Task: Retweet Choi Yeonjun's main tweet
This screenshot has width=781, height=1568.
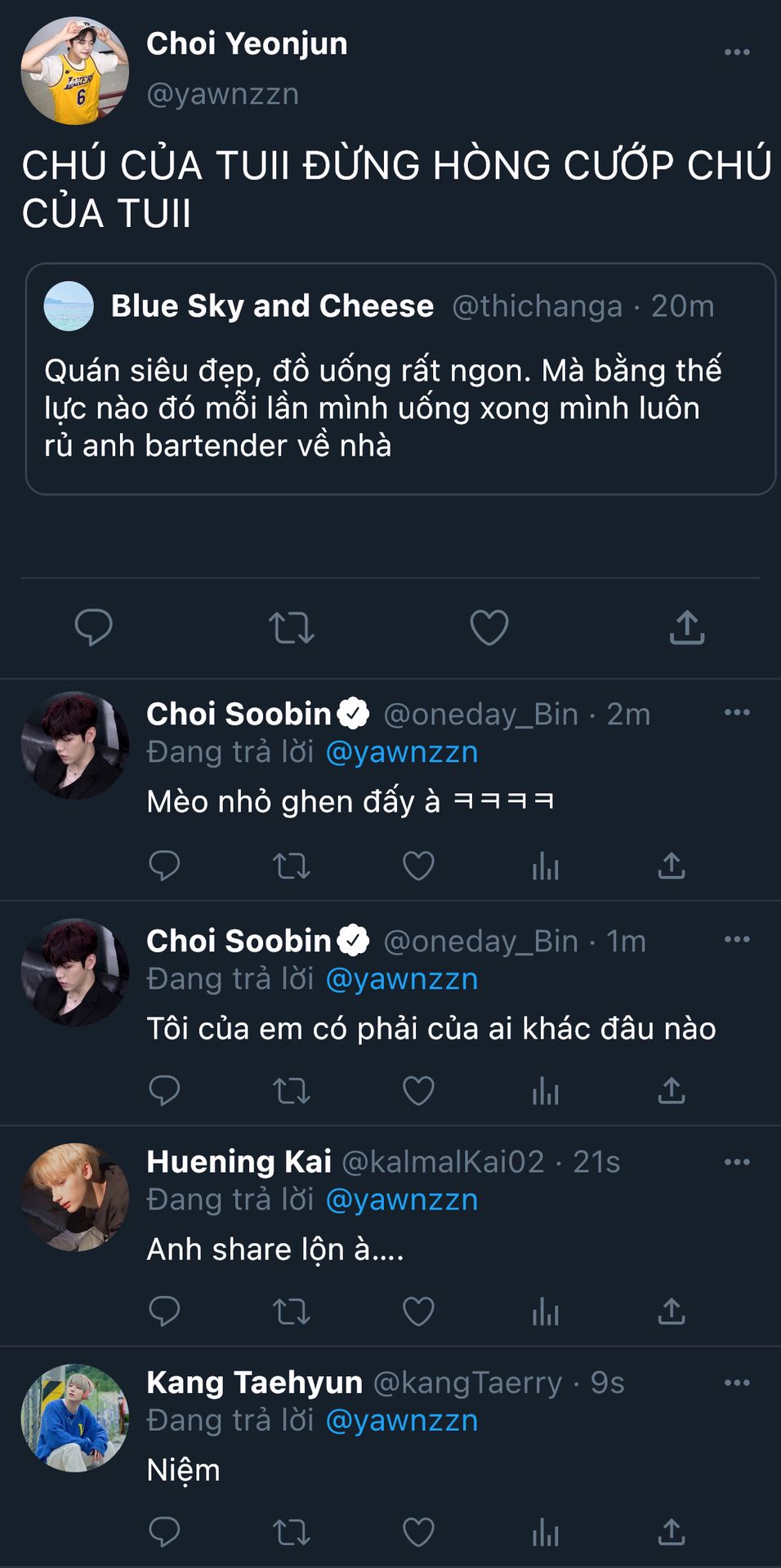Action: click(292, 627)
